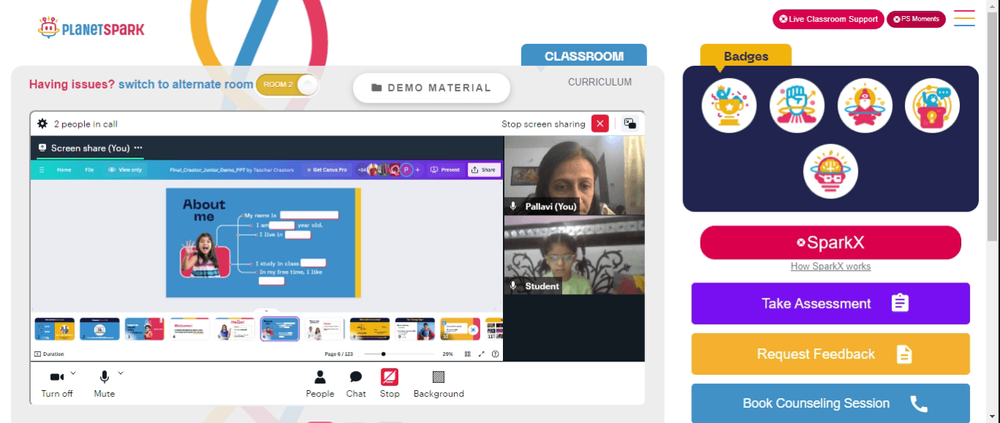Click Canva Present button
The height and width of the screenshot is (423, 1000).
tap(445, 170)
